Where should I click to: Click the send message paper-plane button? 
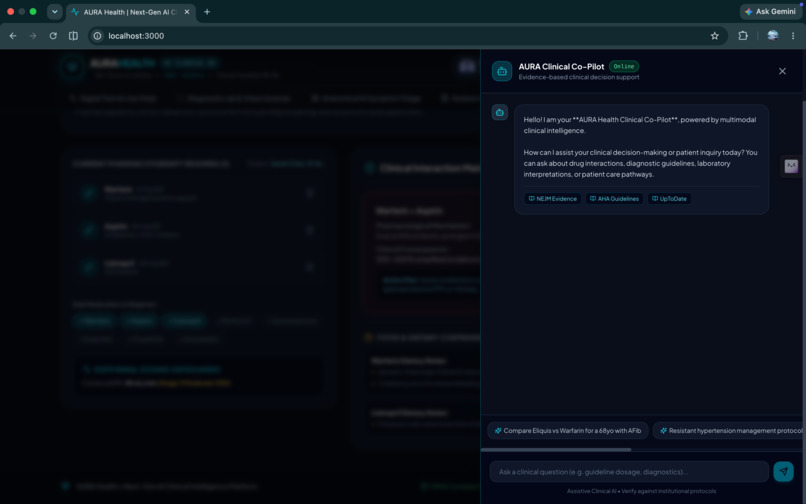click(x=783, y=471)
